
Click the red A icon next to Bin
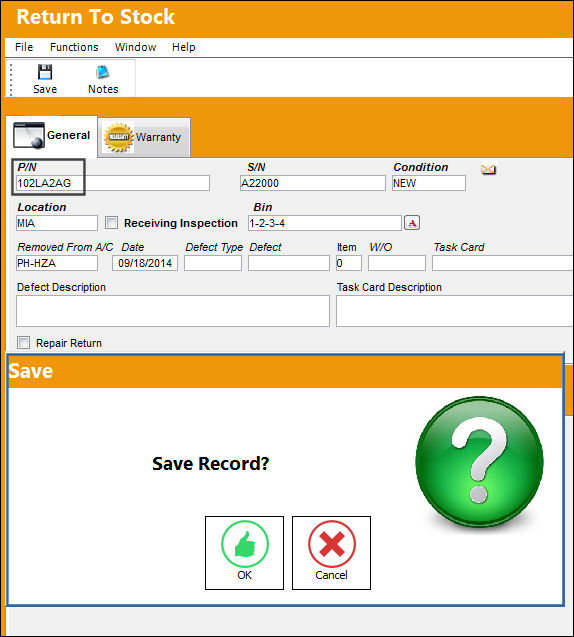click(412, 223)
